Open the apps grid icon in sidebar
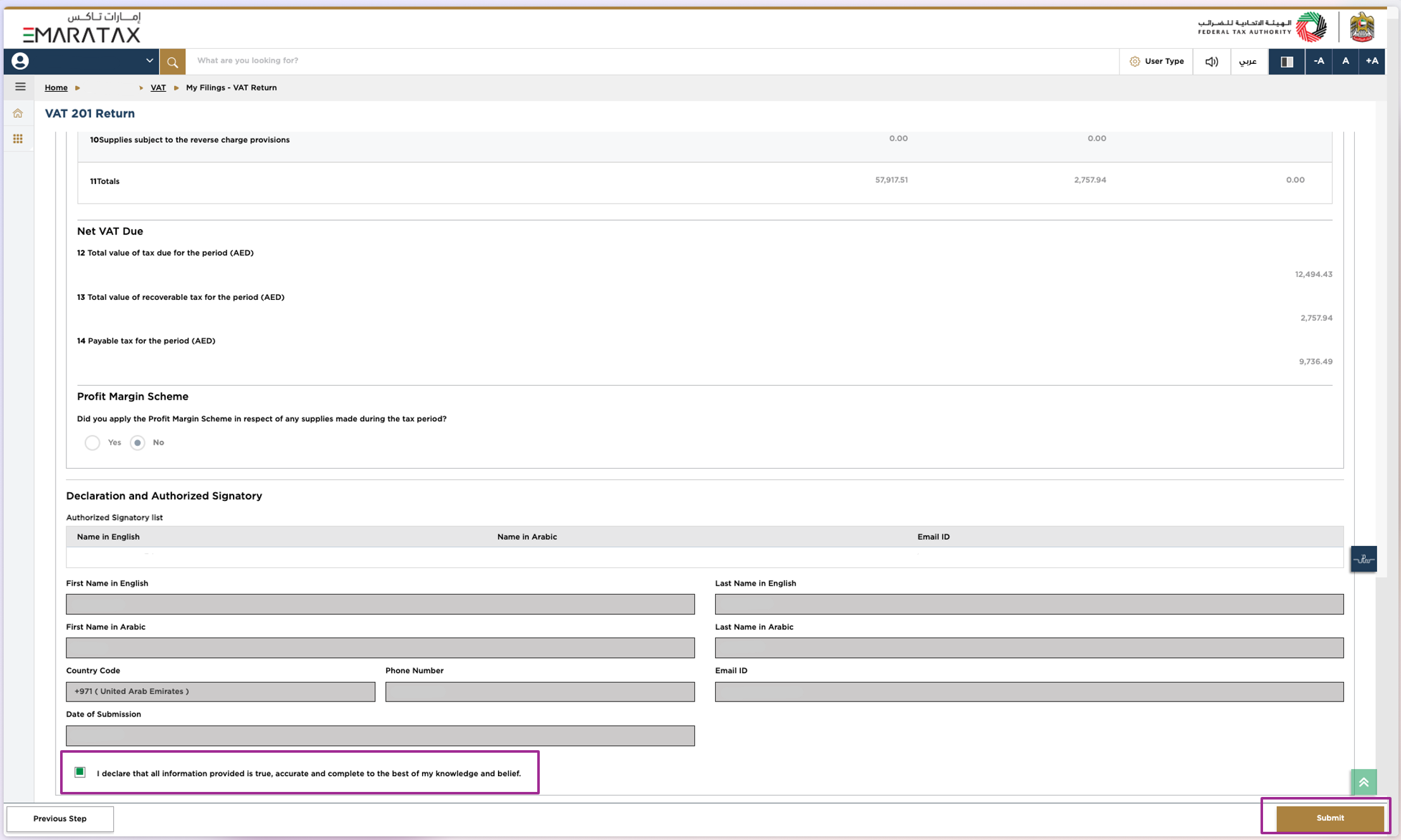This screenshot has height=840, width=1401. coord(18,139)
